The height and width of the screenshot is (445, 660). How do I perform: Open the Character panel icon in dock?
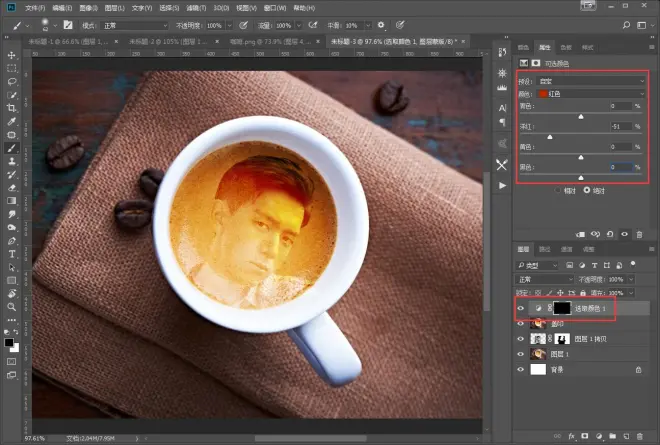(x=502, y=108)
